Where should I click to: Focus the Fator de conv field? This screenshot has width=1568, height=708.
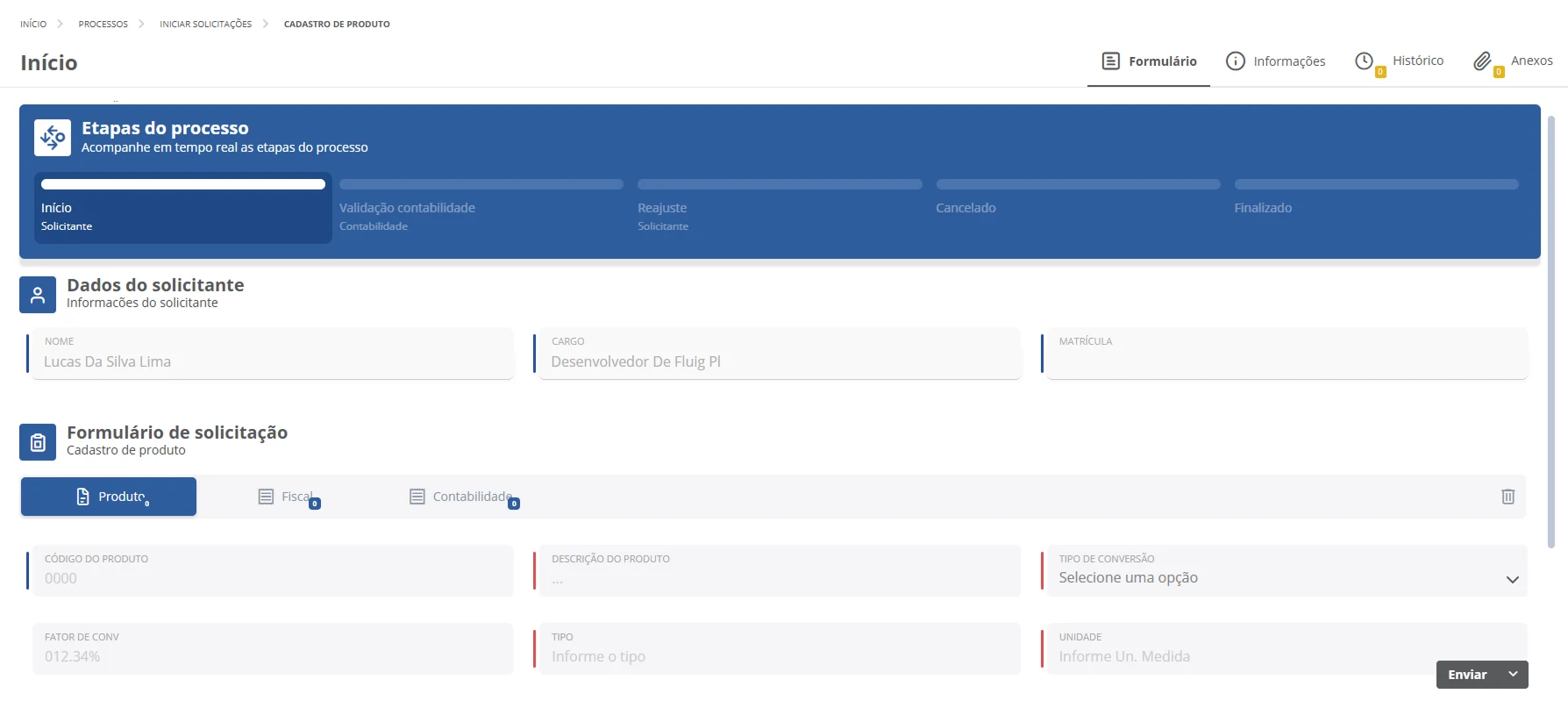[x=273, y=648]
